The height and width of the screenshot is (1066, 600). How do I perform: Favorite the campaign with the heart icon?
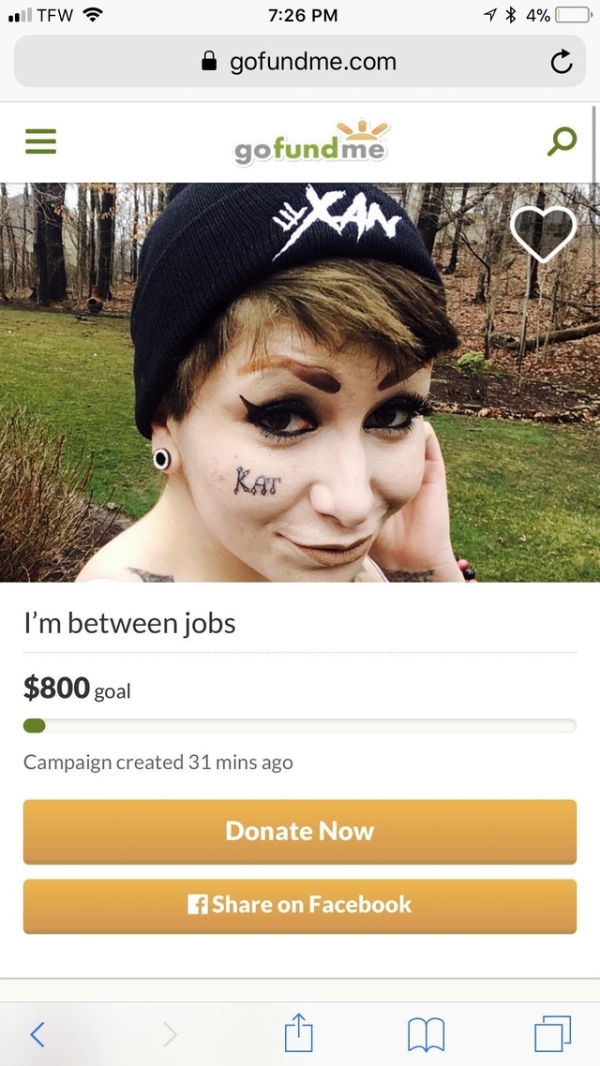coord(543,233)
